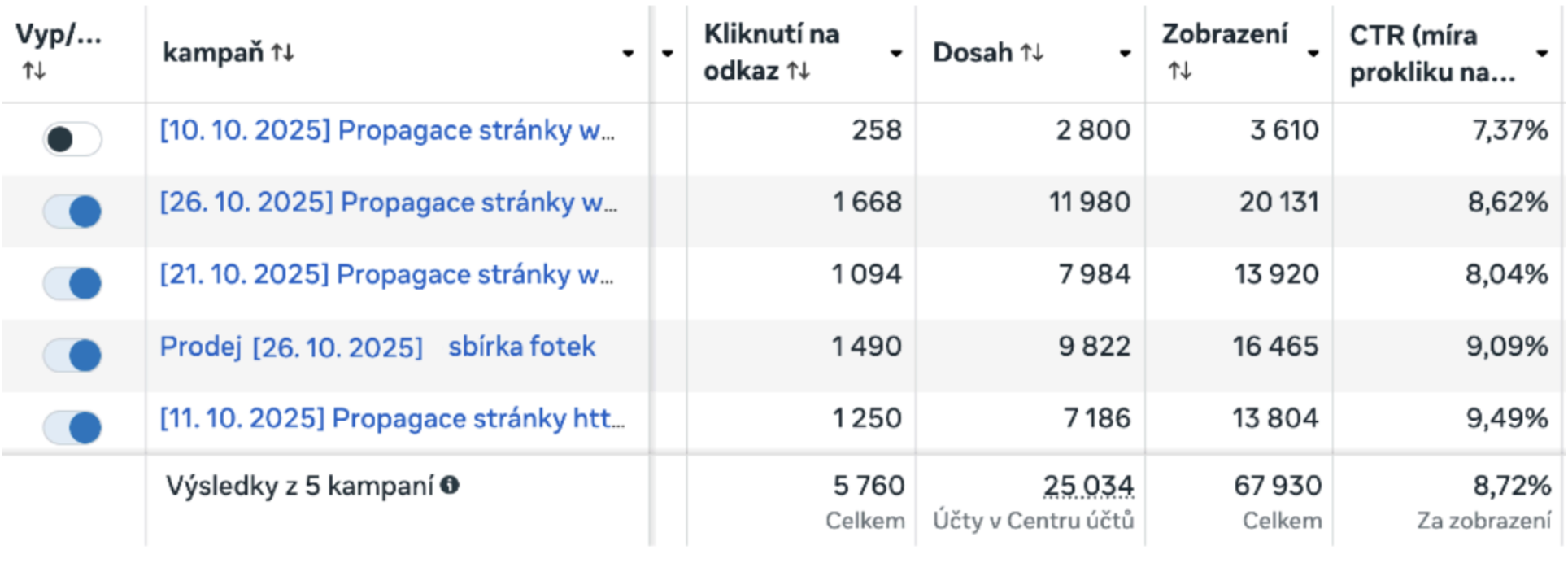Open the dropdown arrow of the narrow unlabeled column

[x=668, y=54]
